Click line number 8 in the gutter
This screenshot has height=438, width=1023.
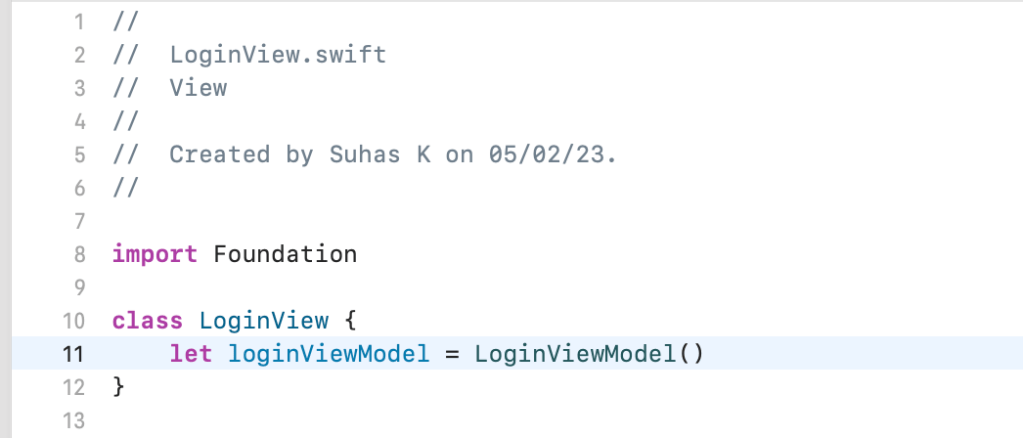pos(80,254)
